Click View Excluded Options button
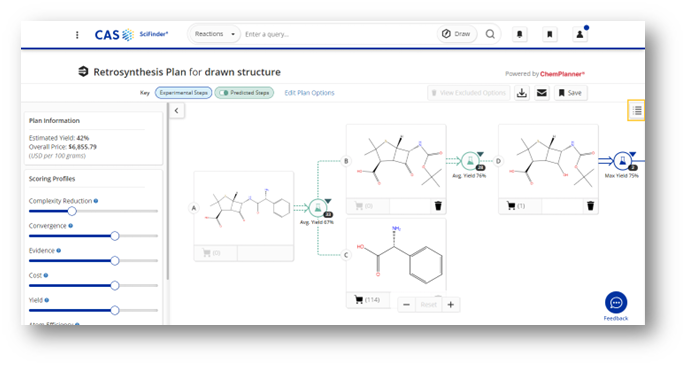This screenshot has width=687, height=367. (469, 93)
